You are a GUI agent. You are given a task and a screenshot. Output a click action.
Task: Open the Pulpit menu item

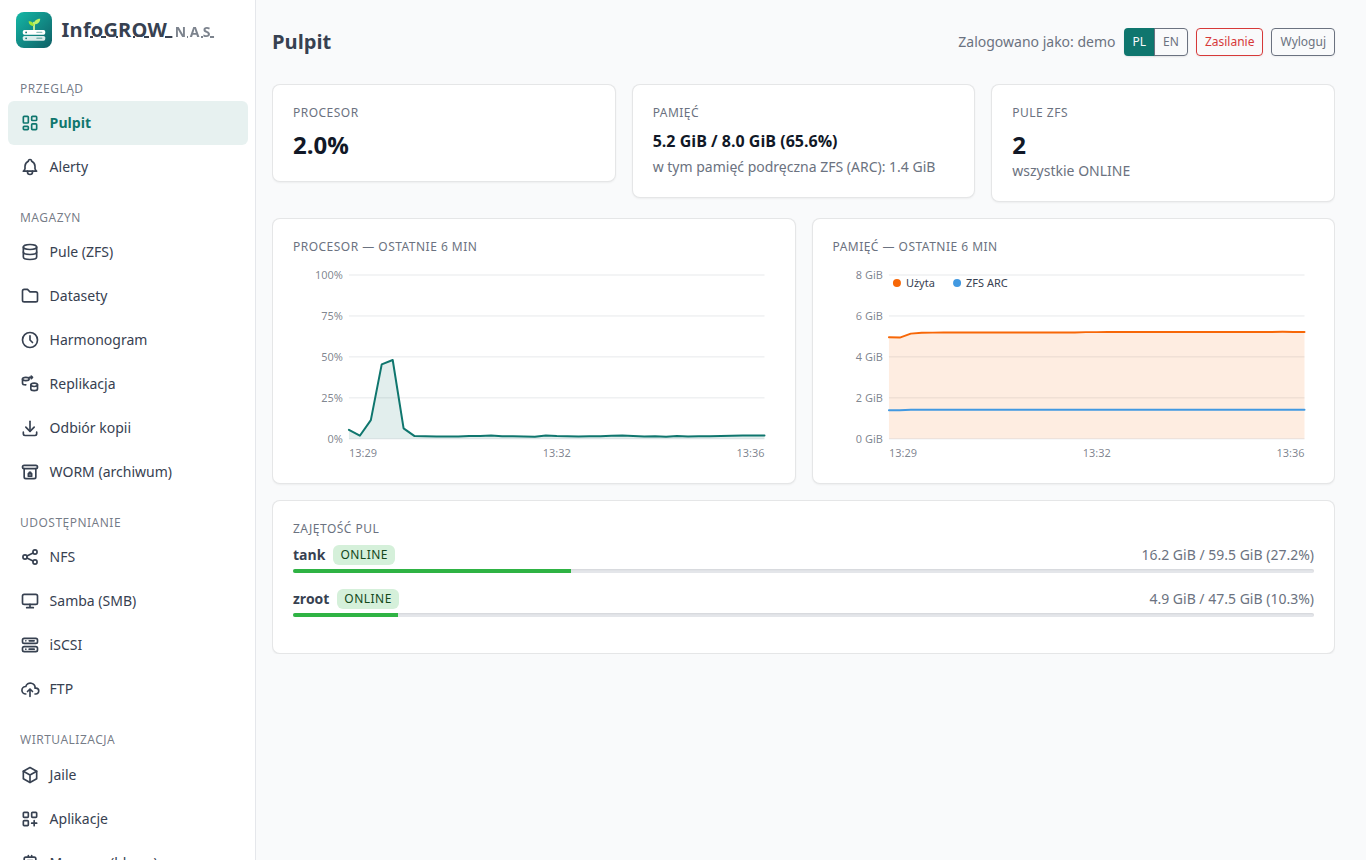pyautogui.click(x=128, y=123)
